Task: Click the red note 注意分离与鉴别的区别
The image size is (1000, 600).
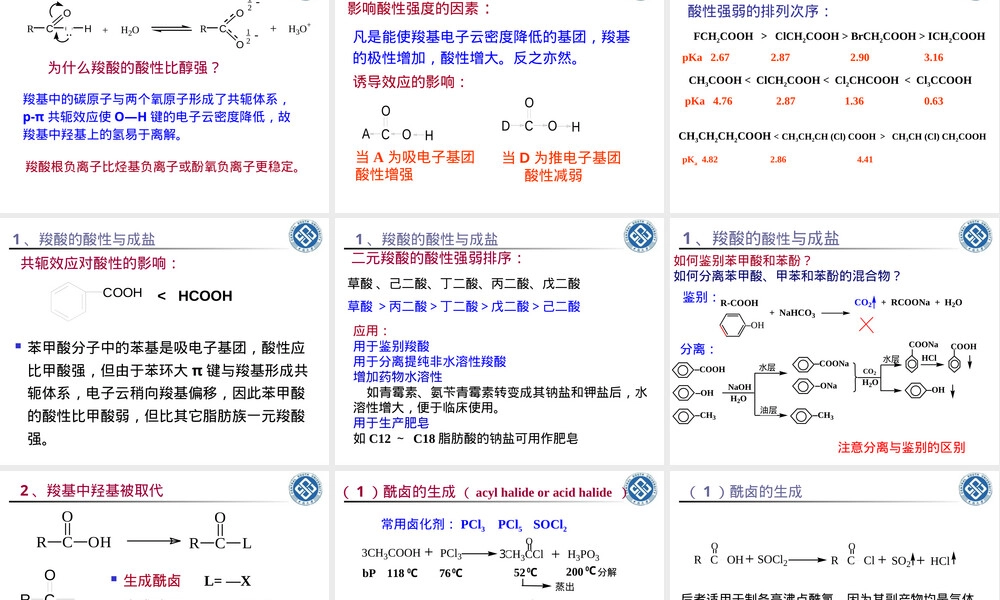Action: click(901, 448)
